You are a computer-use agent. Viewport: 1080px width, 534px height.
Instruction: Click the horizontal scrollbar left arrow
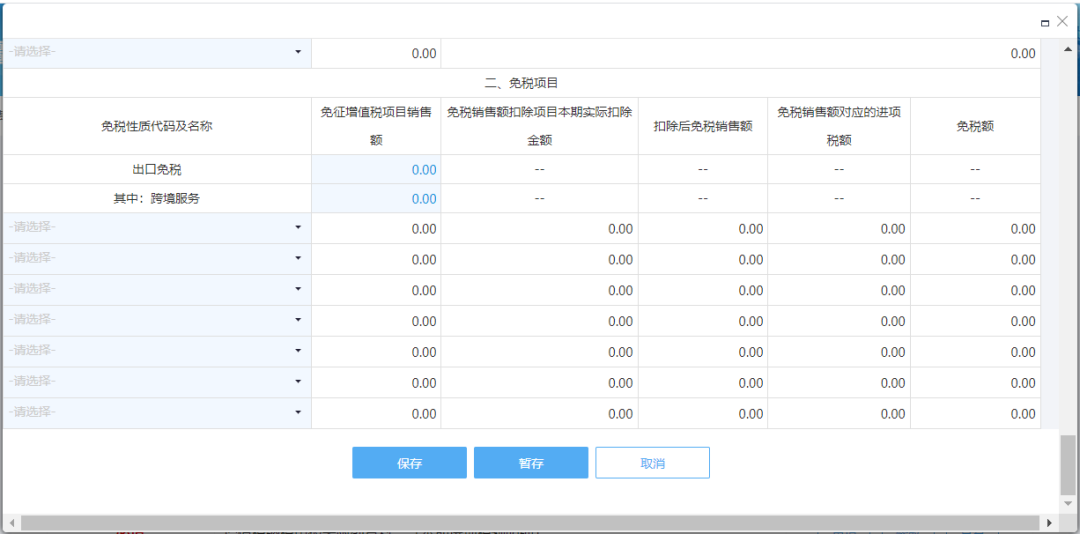coord(12,523)
